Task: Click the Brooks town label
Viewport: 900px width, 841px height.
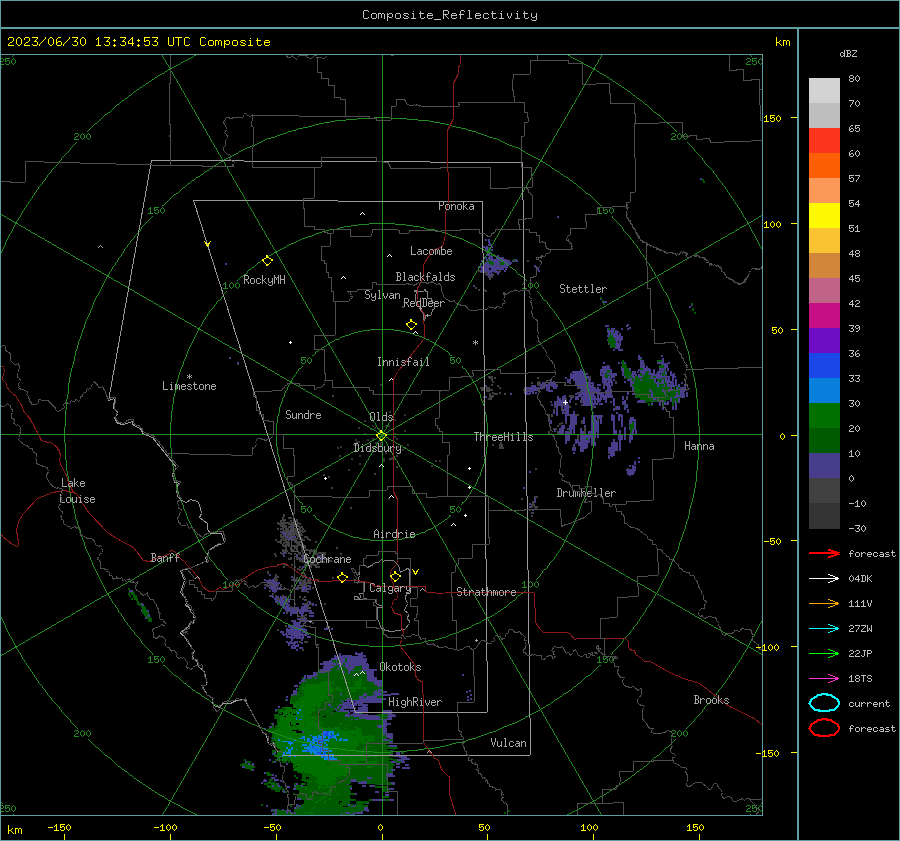Action: click(711, 700)
